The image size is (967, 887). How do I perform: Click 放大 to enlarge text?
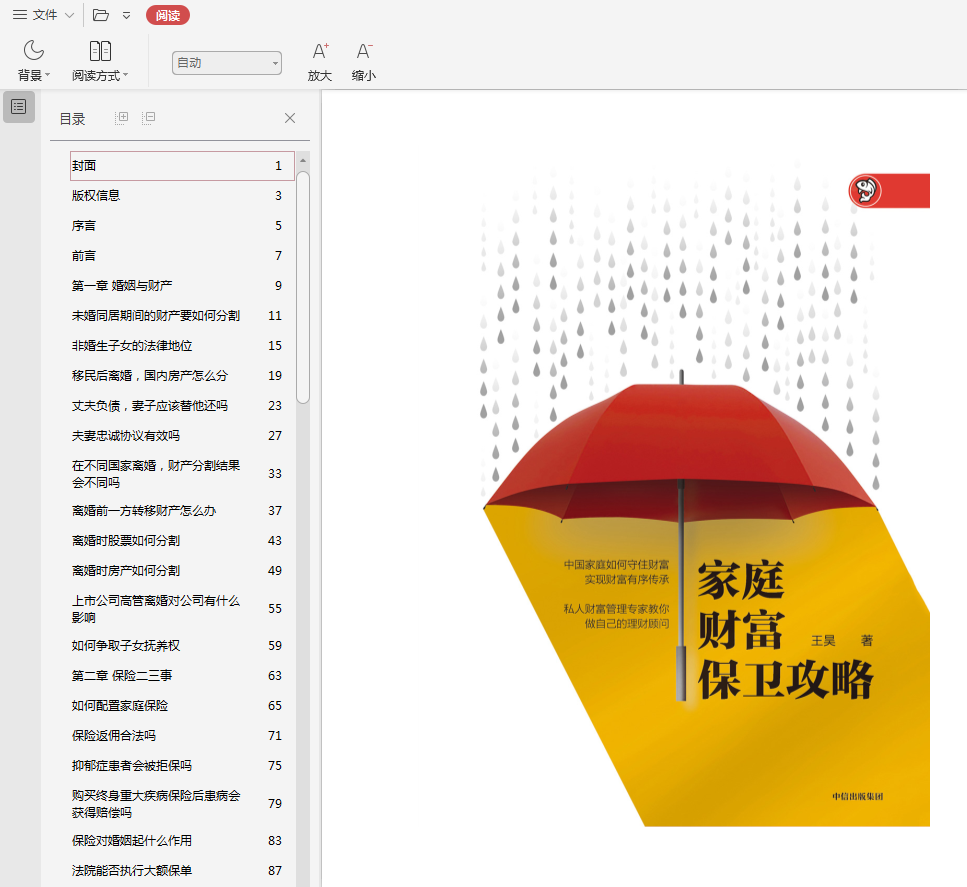(319, 61)
